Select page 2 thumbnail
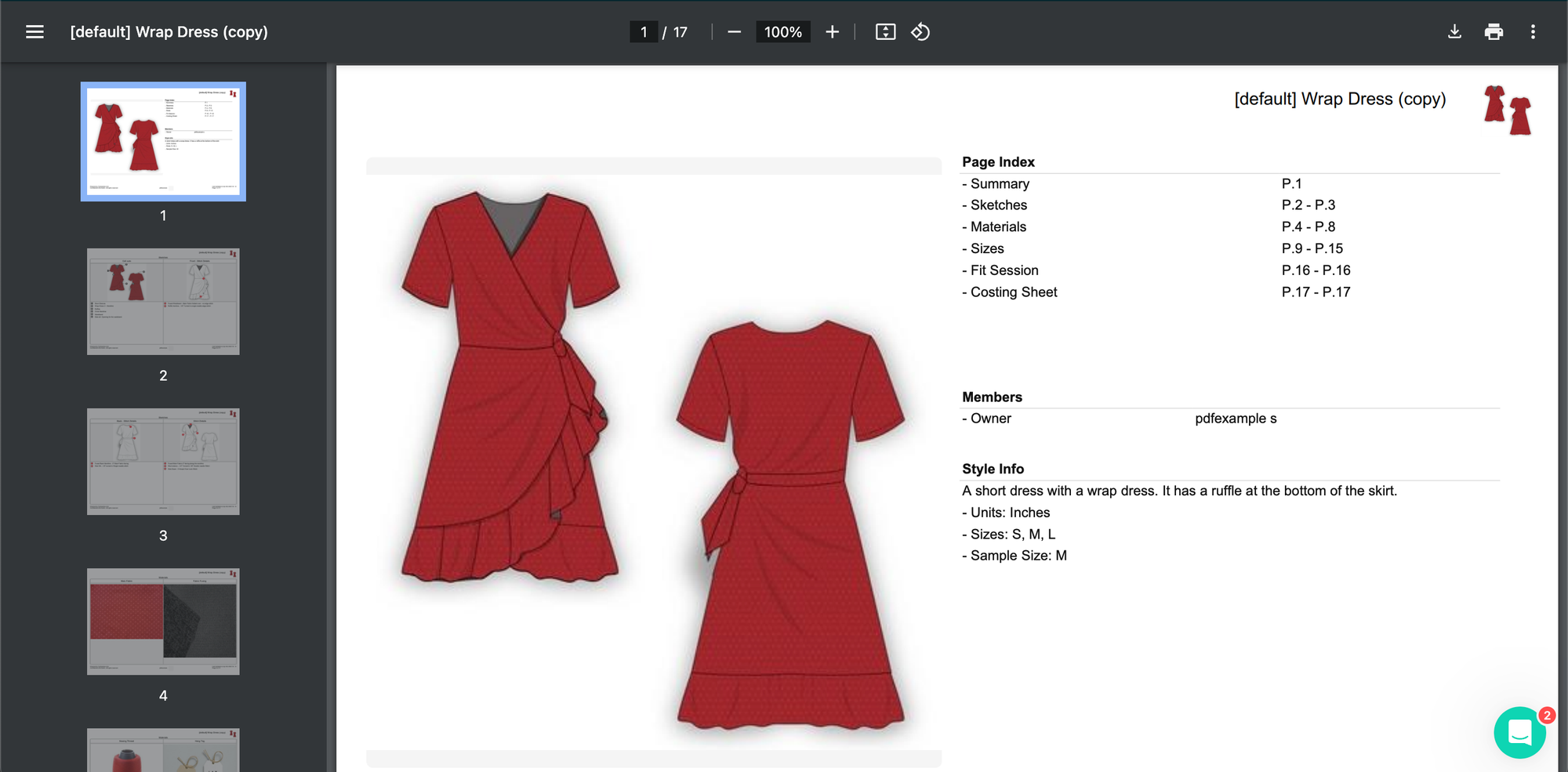This screenshot has height=772, width=1568. (x=163, y=302)
